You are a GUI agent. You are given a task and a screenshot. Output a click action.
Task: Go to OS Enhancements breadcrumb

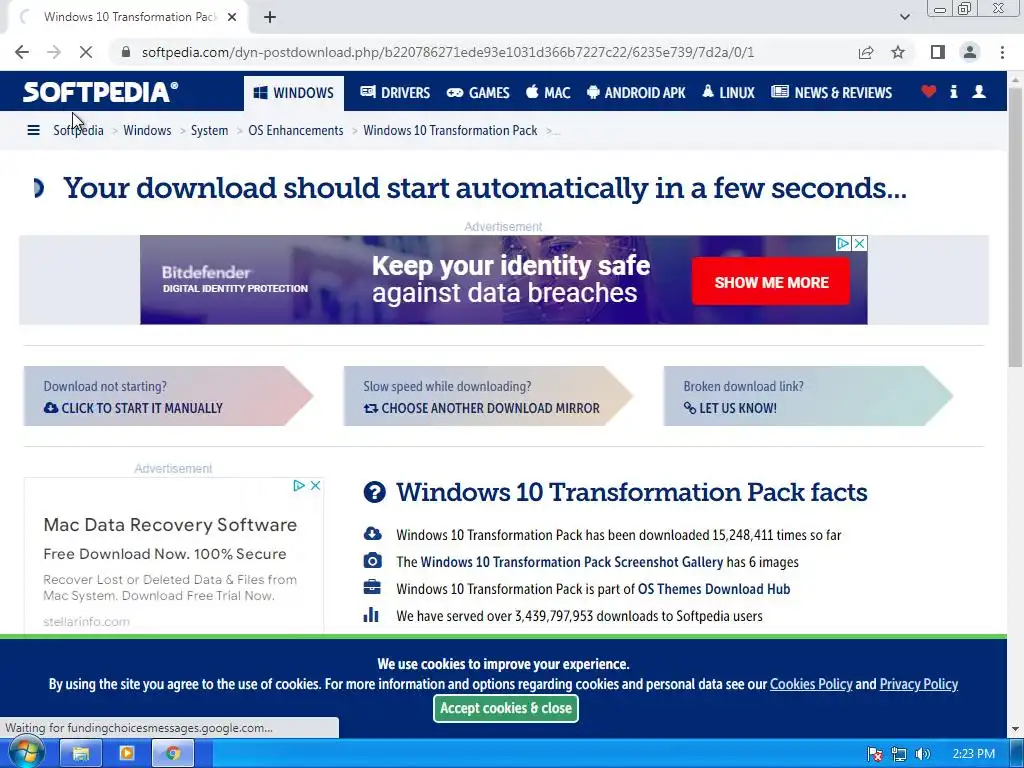coord(296,131)
